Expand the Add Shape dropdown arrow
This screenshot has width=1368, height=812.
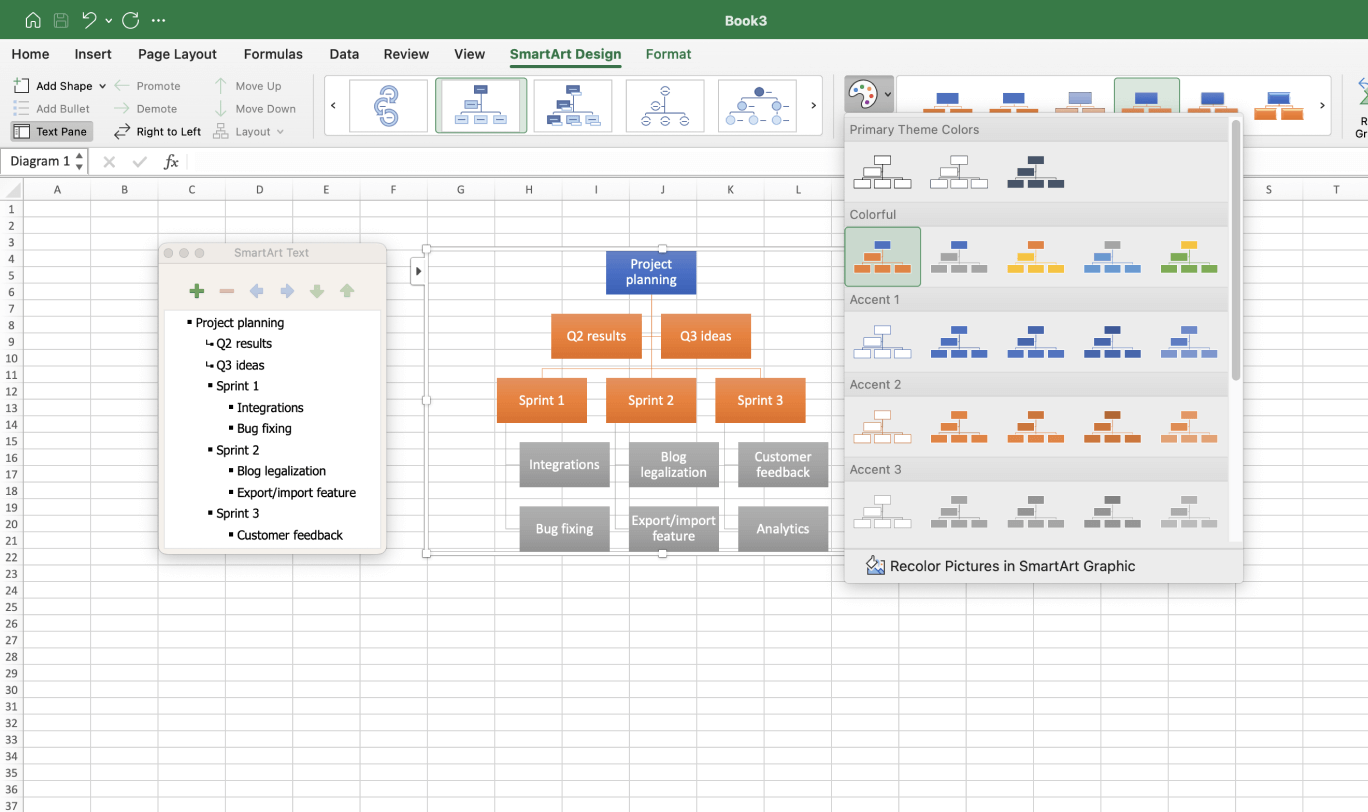[102, 86]
